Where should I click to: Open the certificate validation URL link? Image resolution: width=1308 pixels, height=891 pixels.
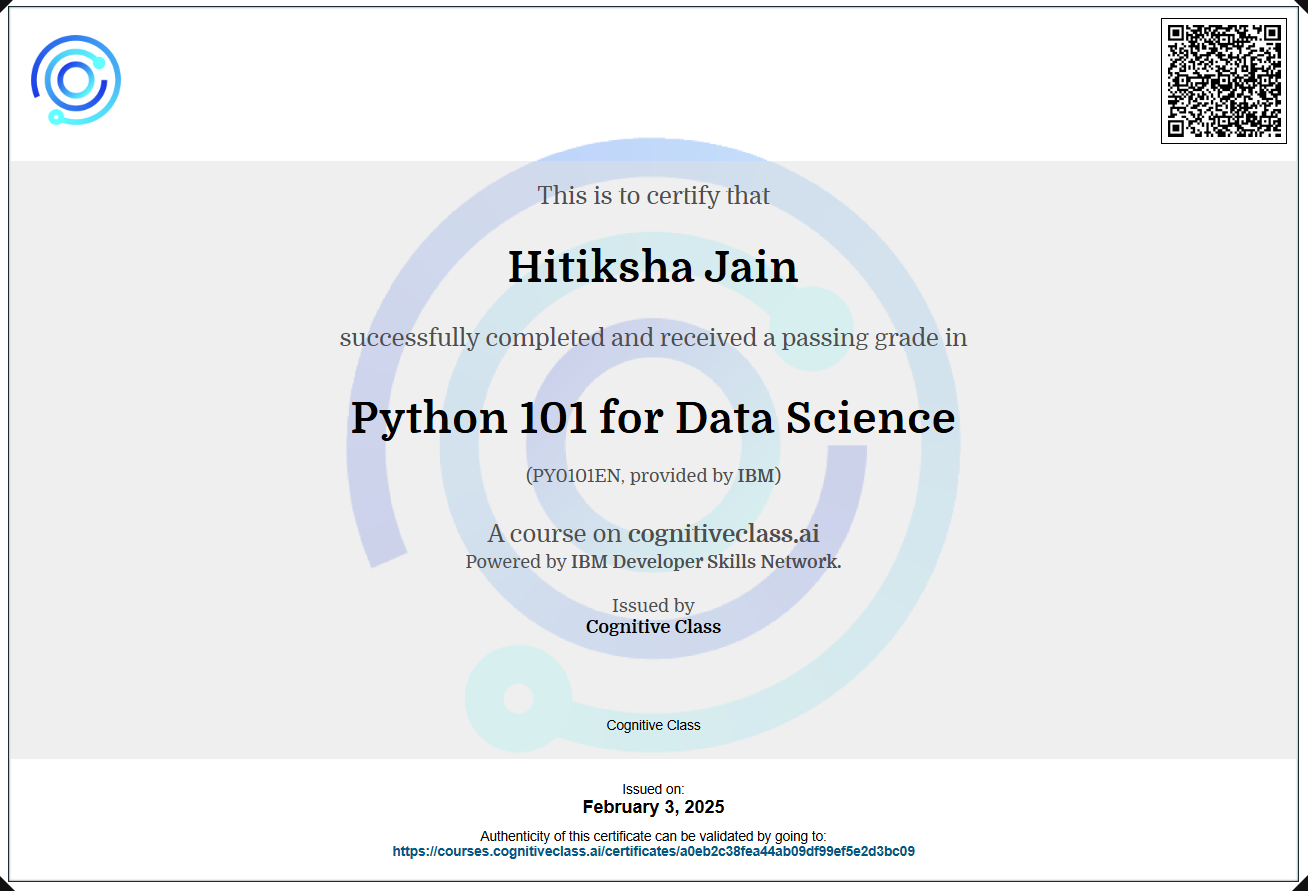pyautogui.click(x=653, y=852)
